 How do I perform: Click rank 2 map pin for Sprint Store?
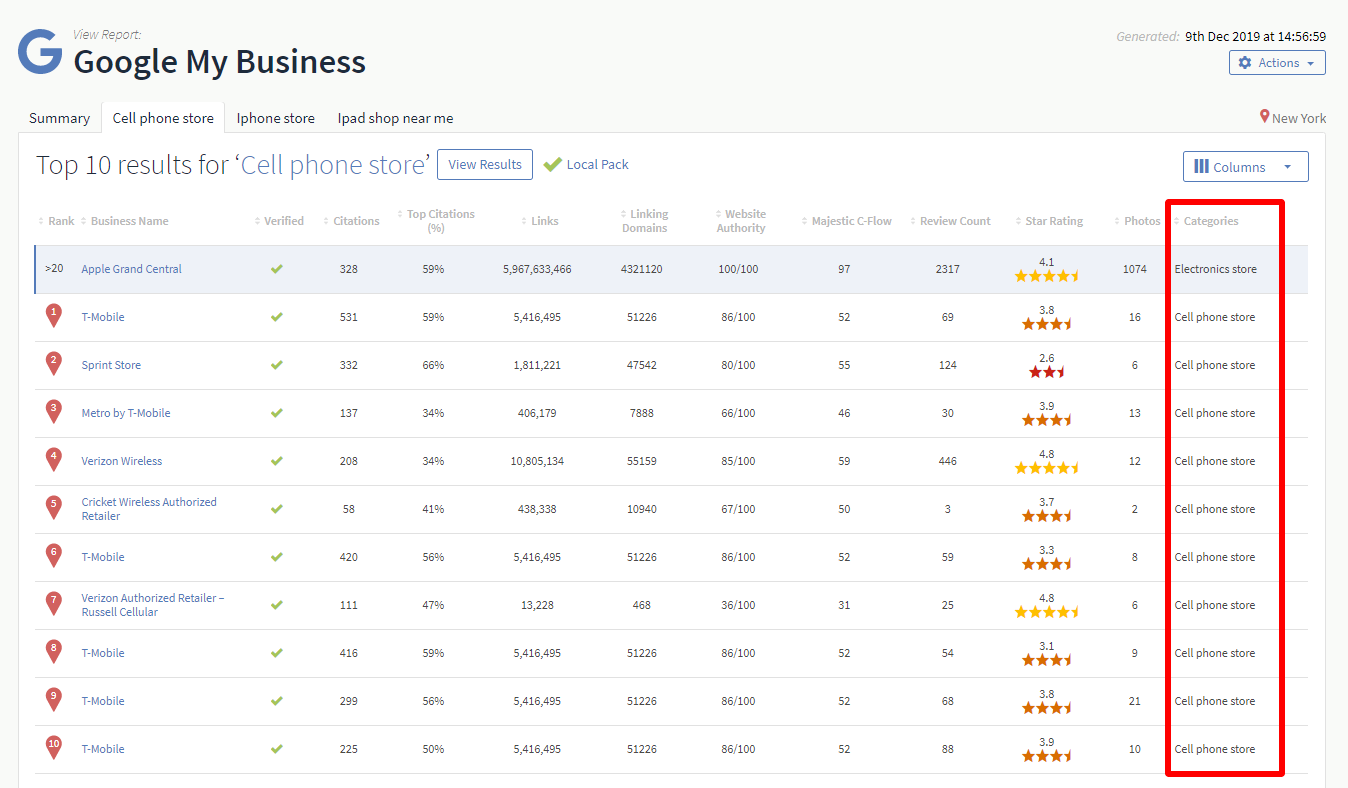[54, 364]
